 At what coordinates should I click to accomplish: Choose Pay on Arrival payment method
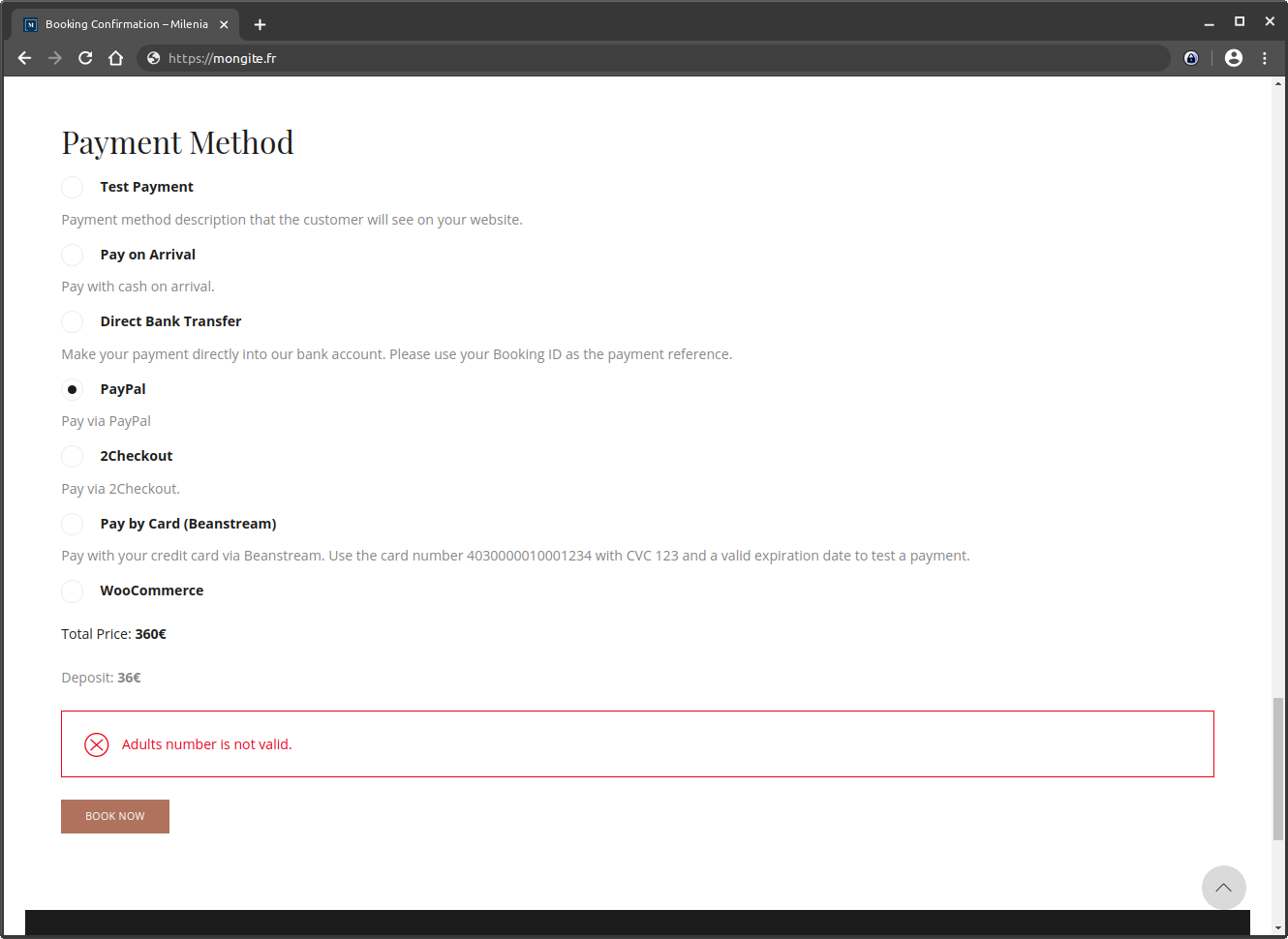(73, 255)
